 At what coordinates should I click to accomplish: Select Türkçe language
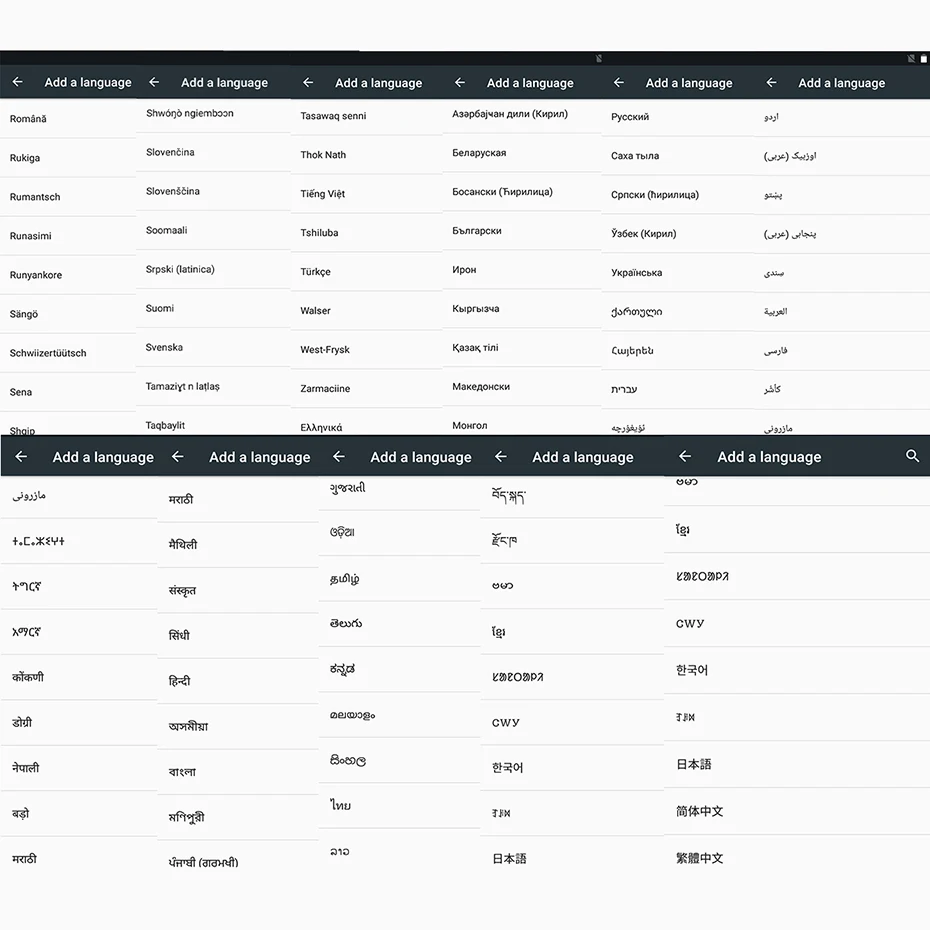point(315,272)
